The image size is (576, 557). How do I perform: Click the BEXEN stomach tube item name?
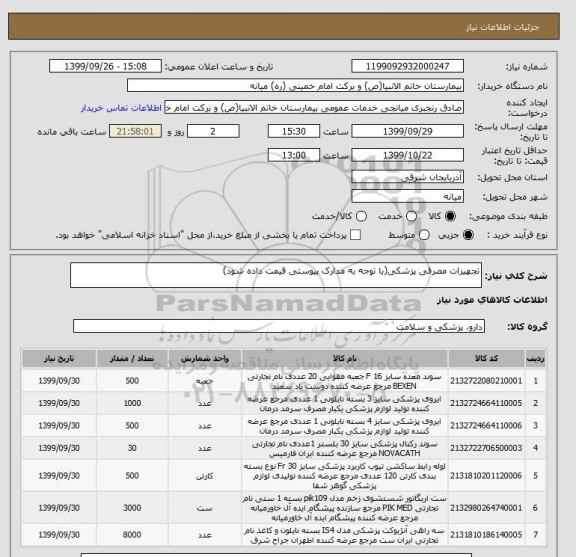(x=345, y=381)
